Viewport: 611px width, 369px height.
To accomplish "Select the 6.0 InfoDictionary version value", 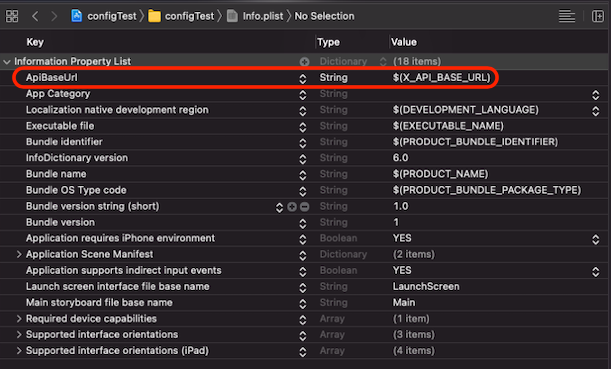I will point(400,158).
